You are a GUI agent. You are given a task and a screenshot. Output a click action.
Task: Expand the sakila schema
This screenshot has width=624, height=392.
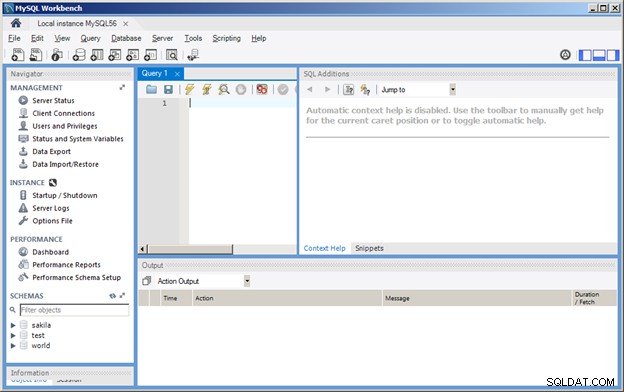tap(13, 325)
